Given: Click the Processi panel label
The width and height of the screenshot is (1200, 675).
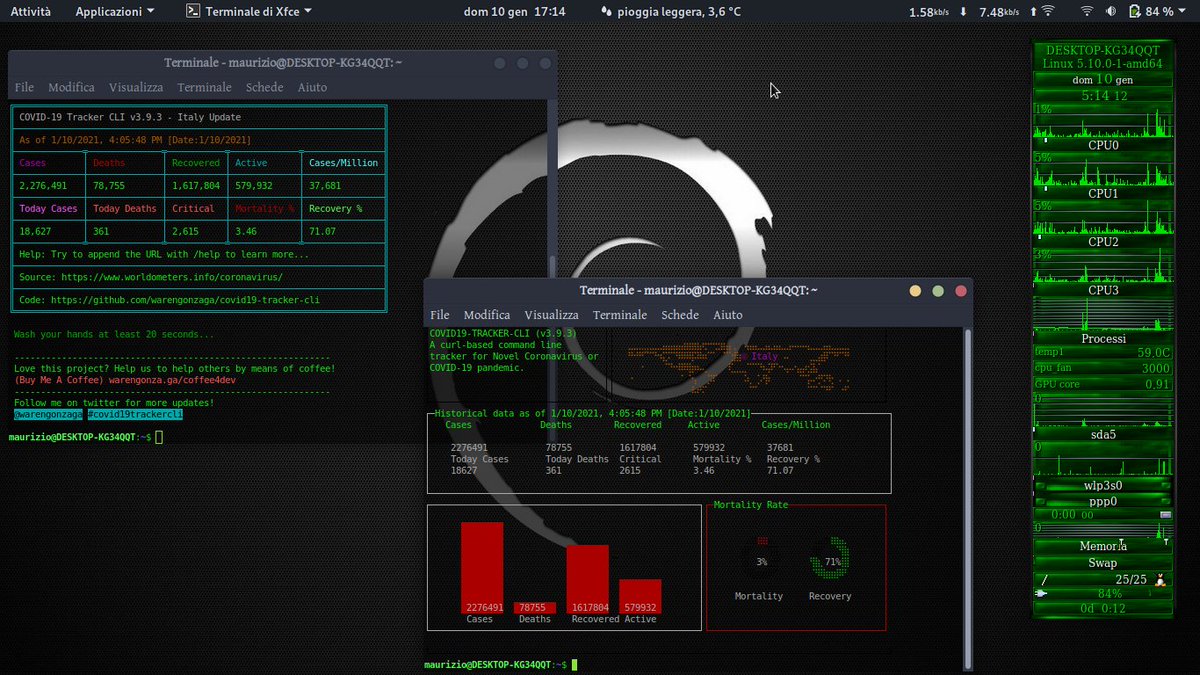Looking at the screenshot, I should pyautogui.click(x=1103, y=338).
